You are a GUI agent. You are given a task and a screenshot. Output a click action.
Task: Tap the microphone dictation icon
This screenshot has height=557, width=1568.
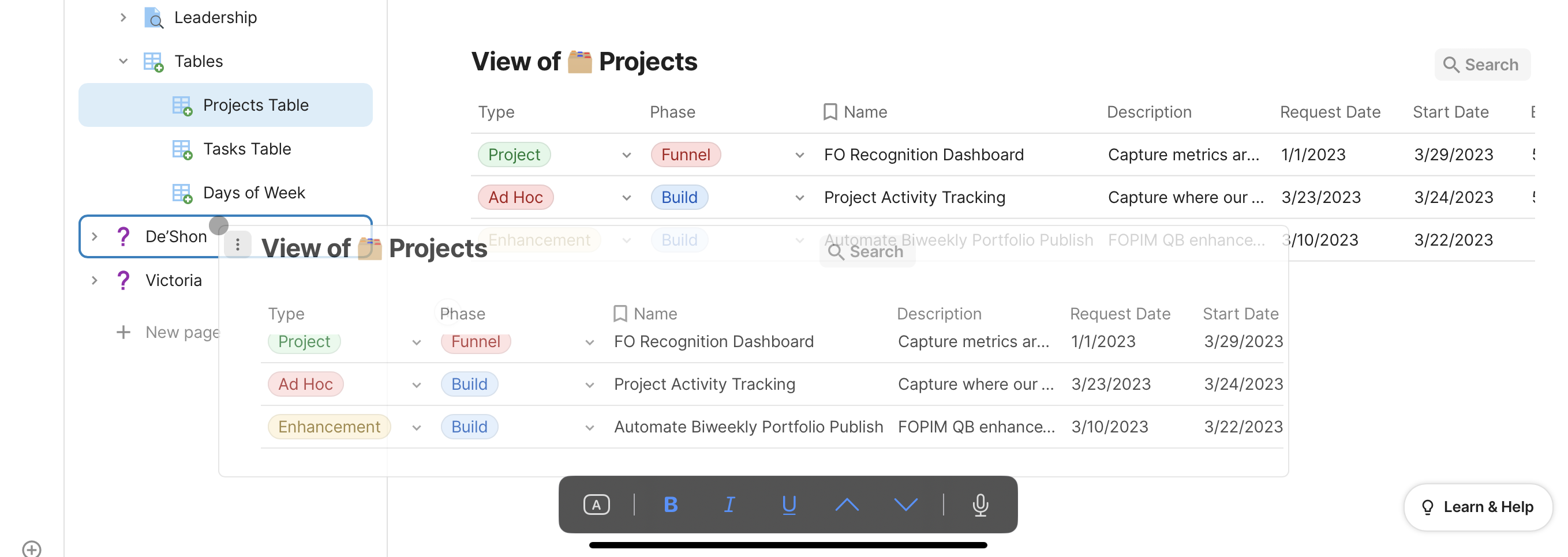980,504
